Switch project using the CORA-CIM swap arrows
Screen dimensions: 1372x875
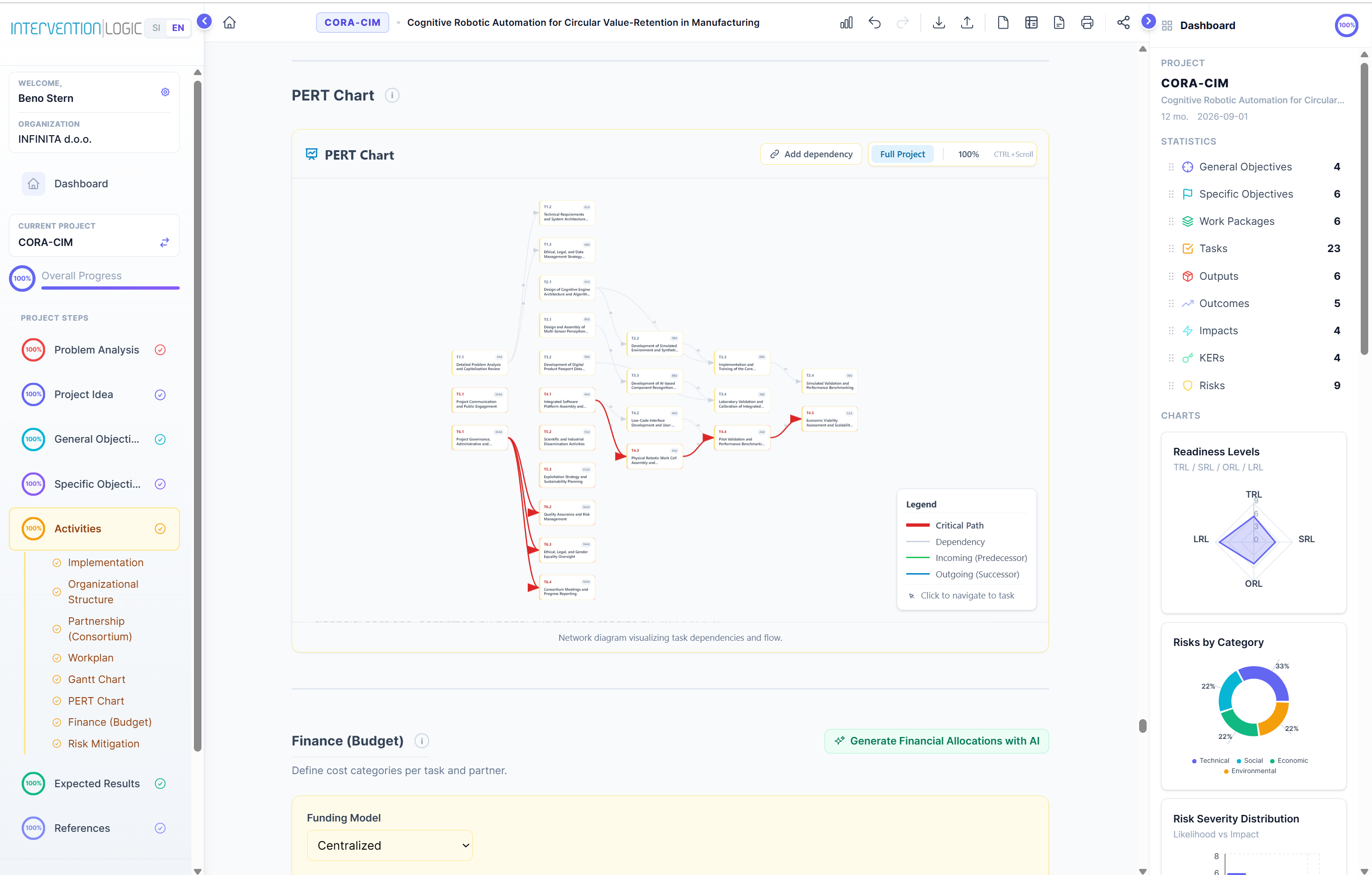pos(165,243)
